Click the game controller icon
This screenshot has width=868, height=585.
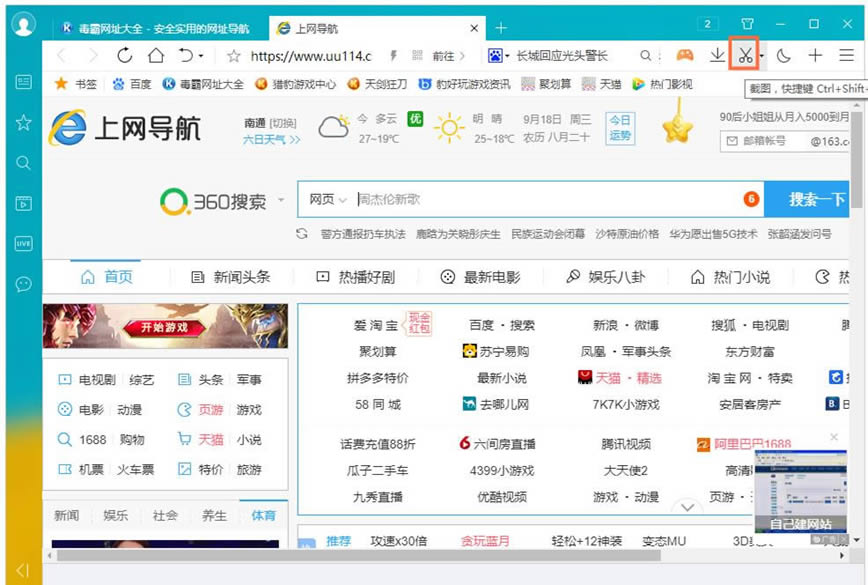684,56
